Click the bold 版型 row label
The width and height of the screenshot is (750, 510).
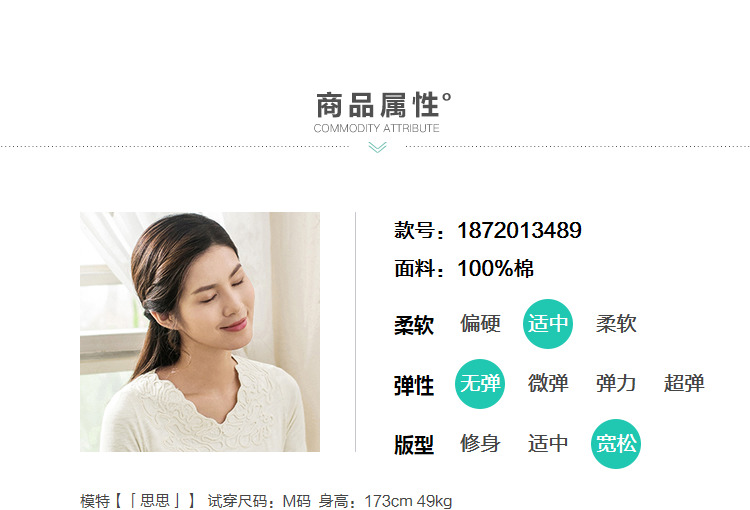tap(414, 445)
